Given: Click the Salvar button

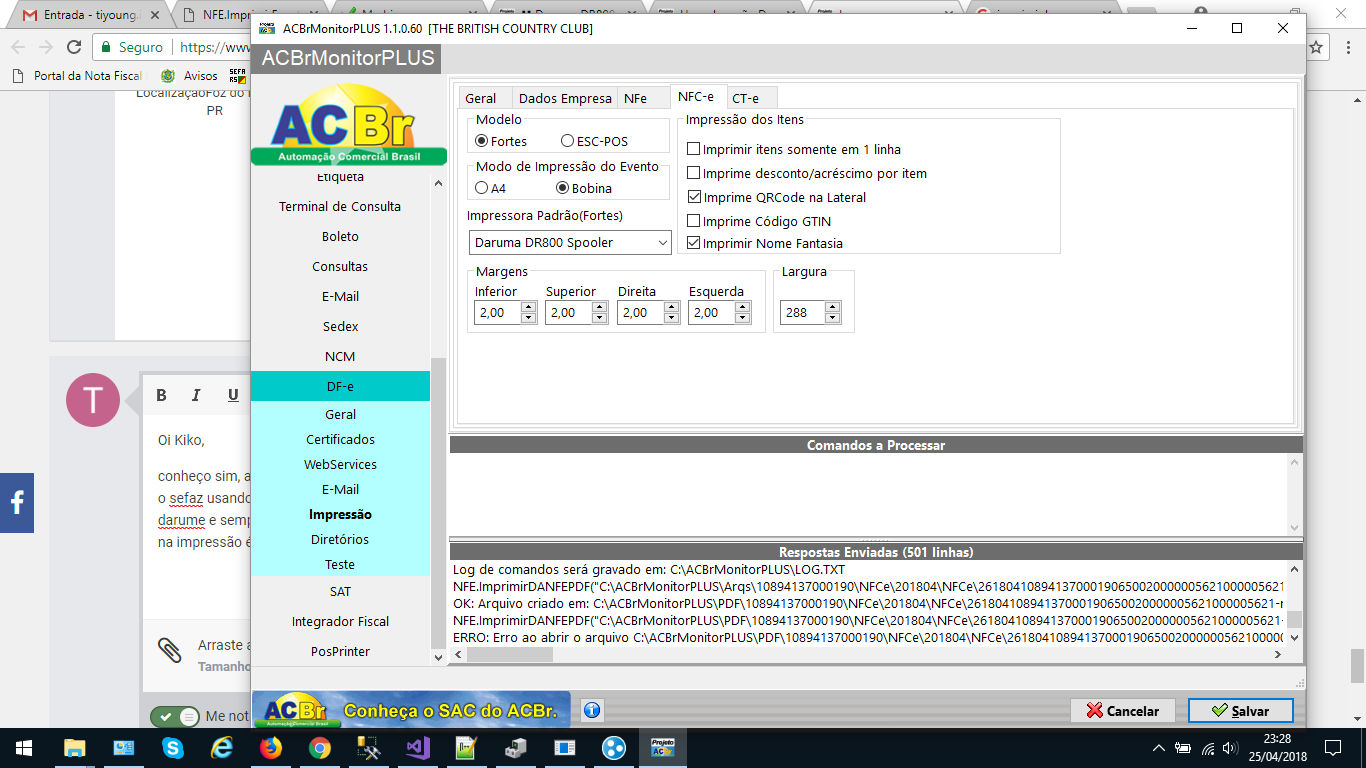Looking at the screenshot, I should (x=1240, y=710).
